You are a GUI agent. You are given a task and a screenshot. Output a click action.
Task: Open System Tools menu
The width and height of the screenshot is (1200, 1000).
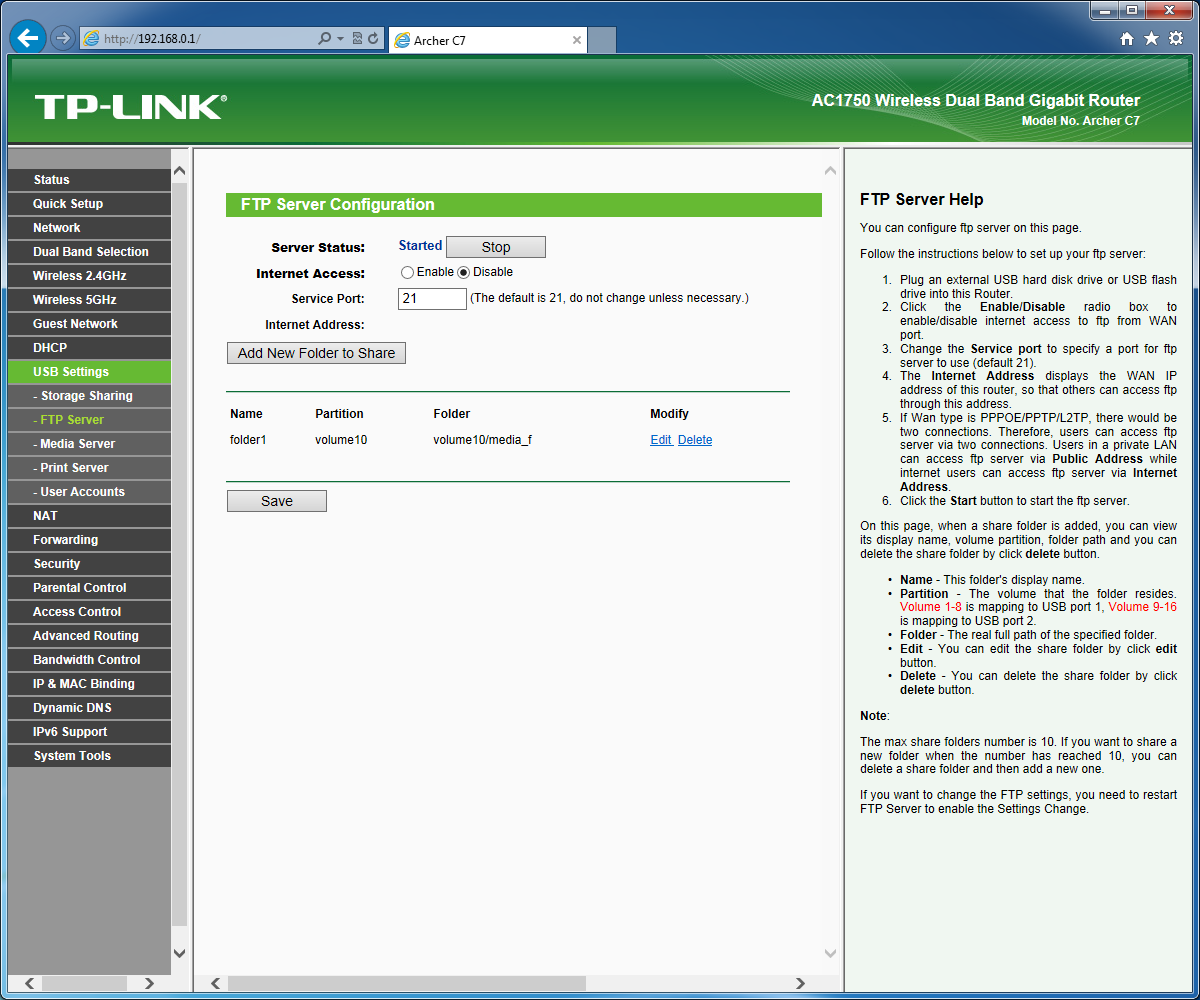pos(89,756)
